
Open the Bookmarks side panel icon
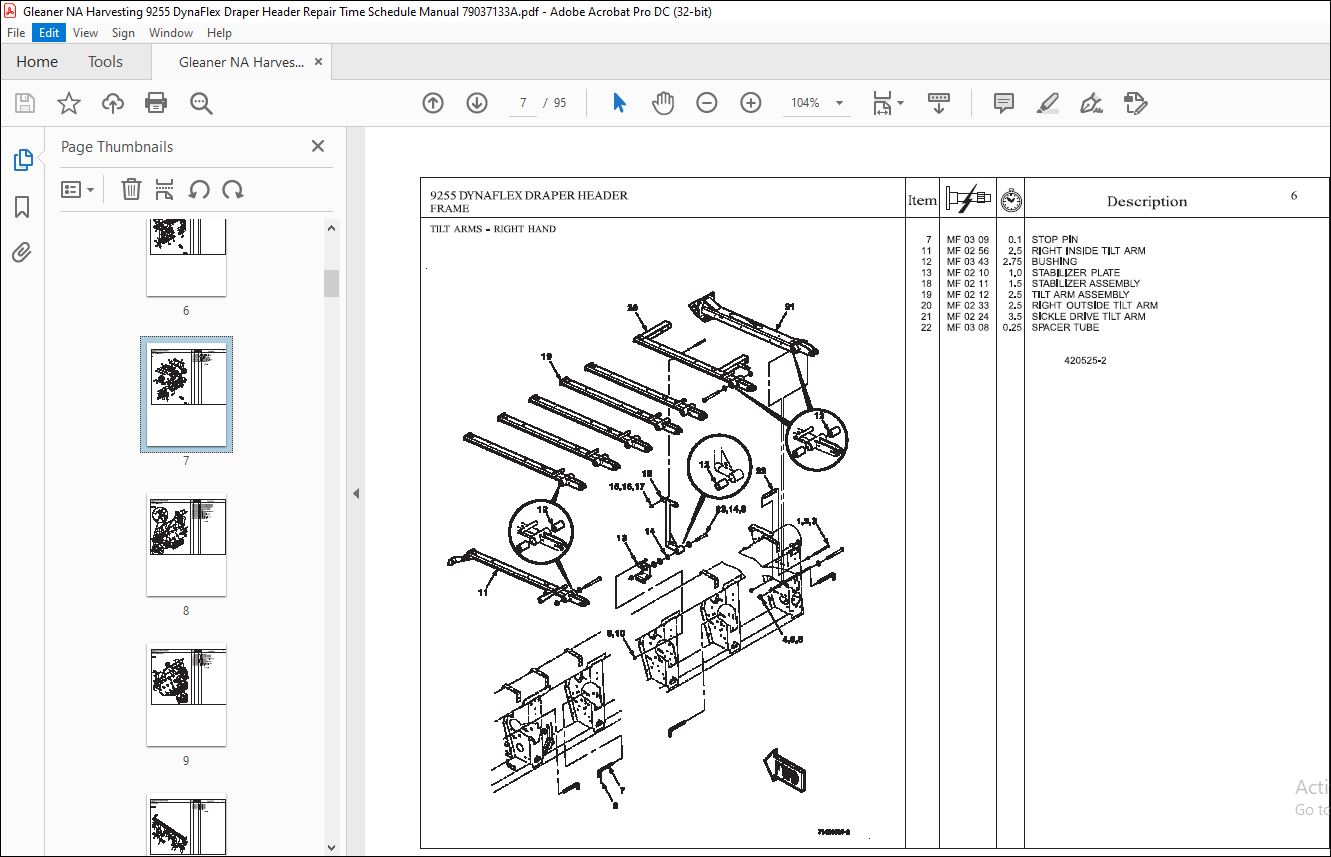coord(22,207)
